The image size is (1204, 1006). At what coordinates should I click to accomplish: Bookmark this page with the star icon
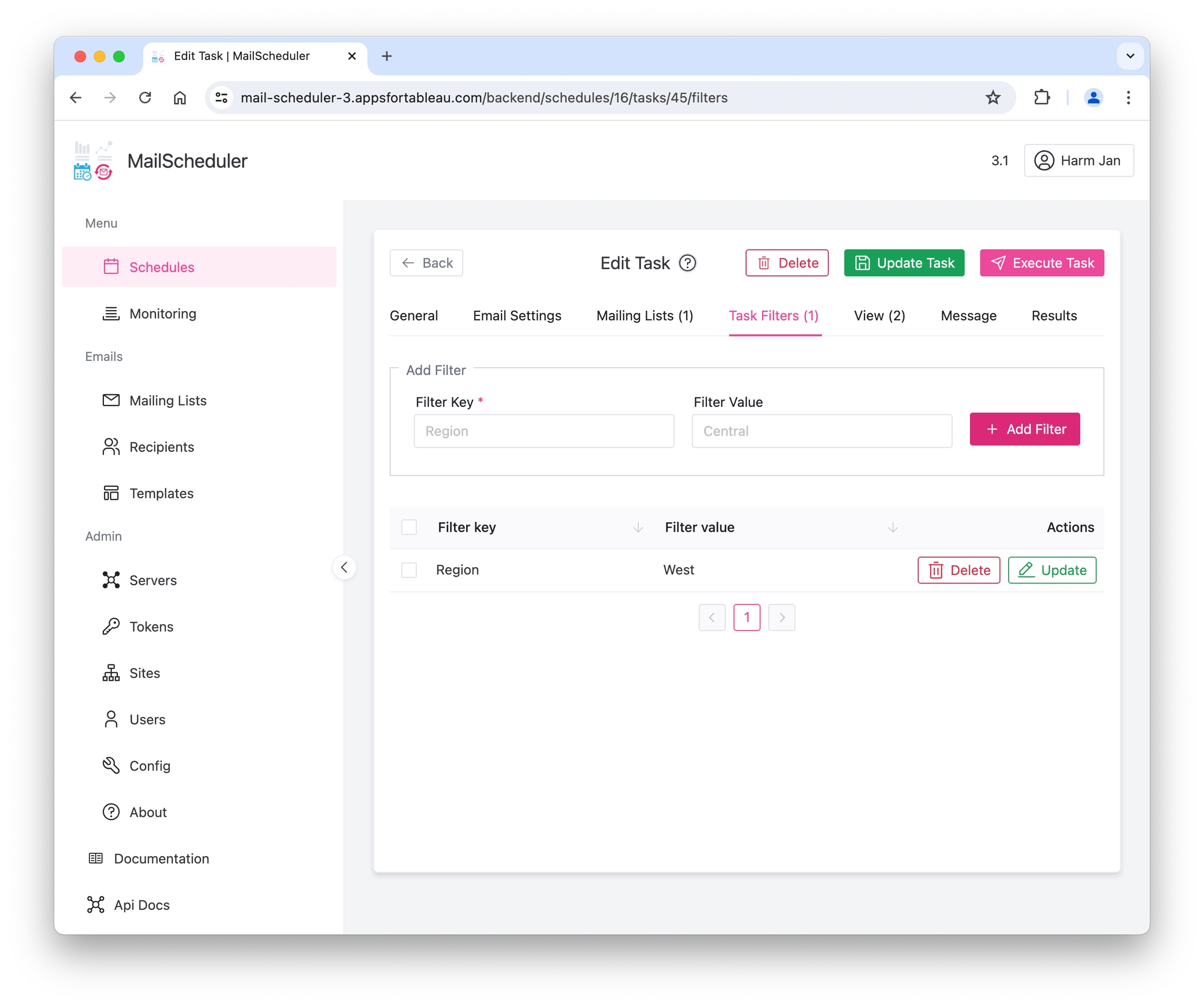[992, 98]
